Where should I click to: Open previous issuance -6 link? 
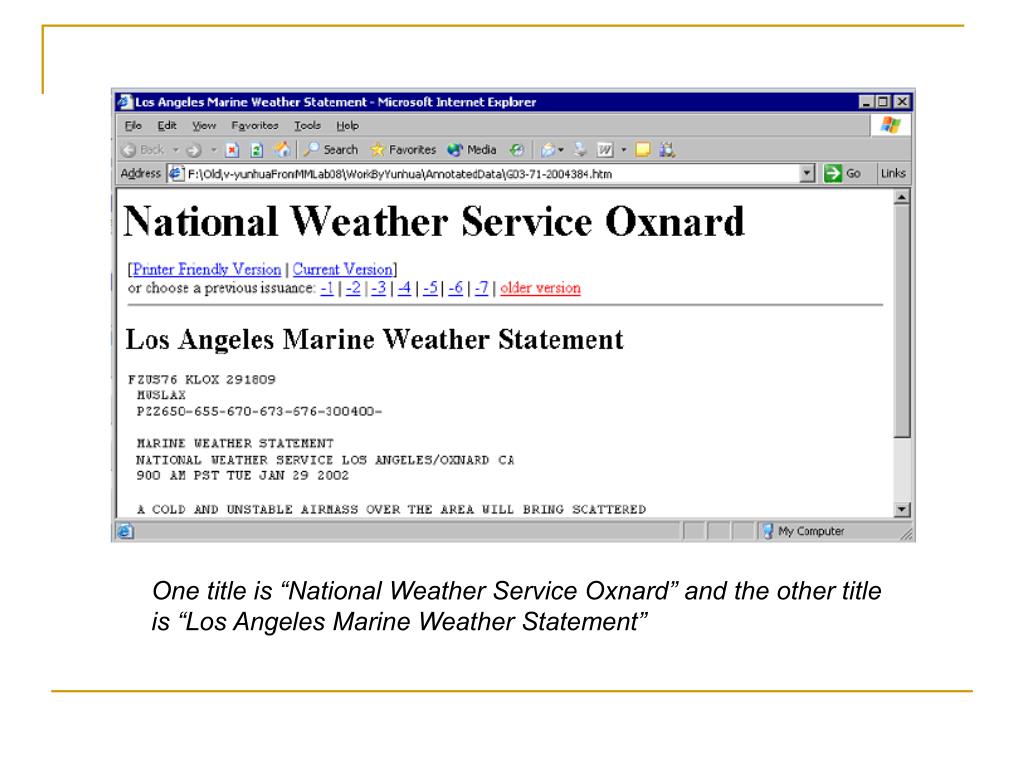456,288
